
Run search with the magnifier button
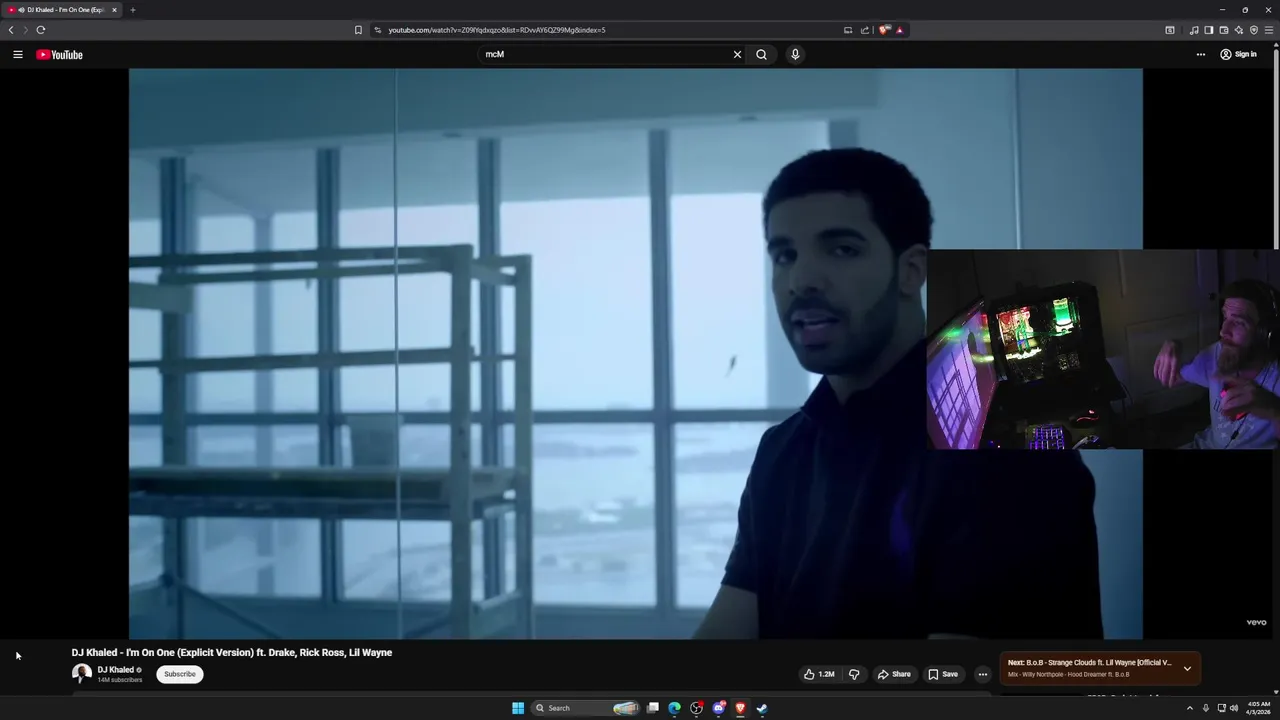click(761, 54)
